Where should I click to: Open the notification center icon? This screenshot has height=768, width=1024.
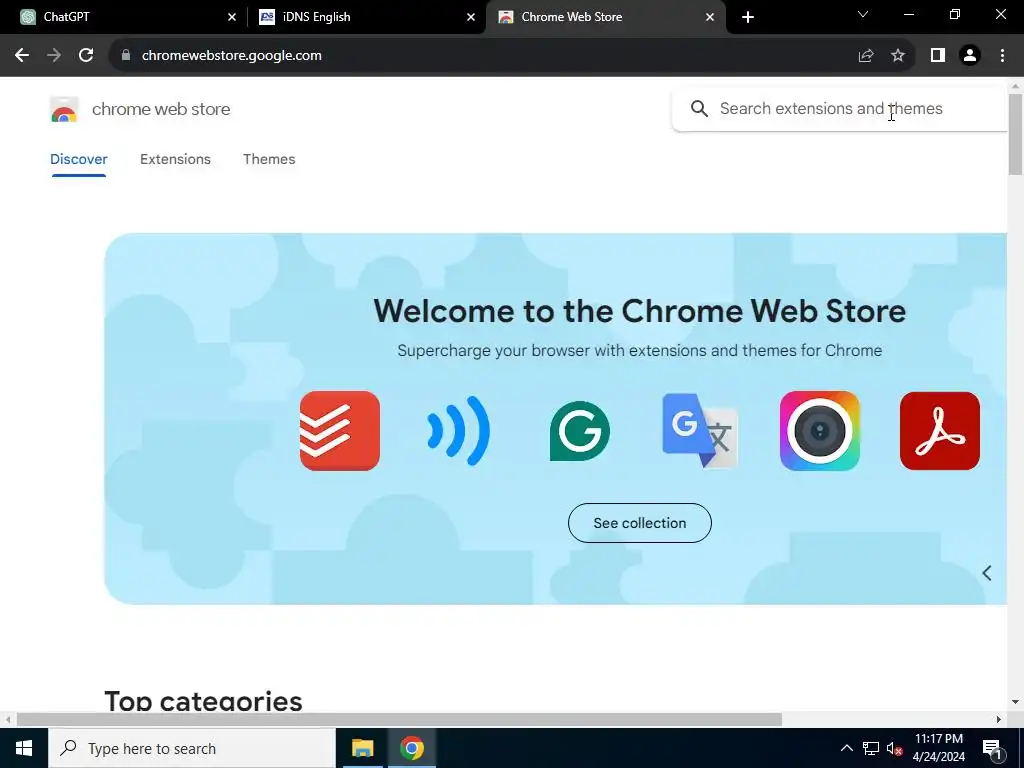[x=992, y=748]
